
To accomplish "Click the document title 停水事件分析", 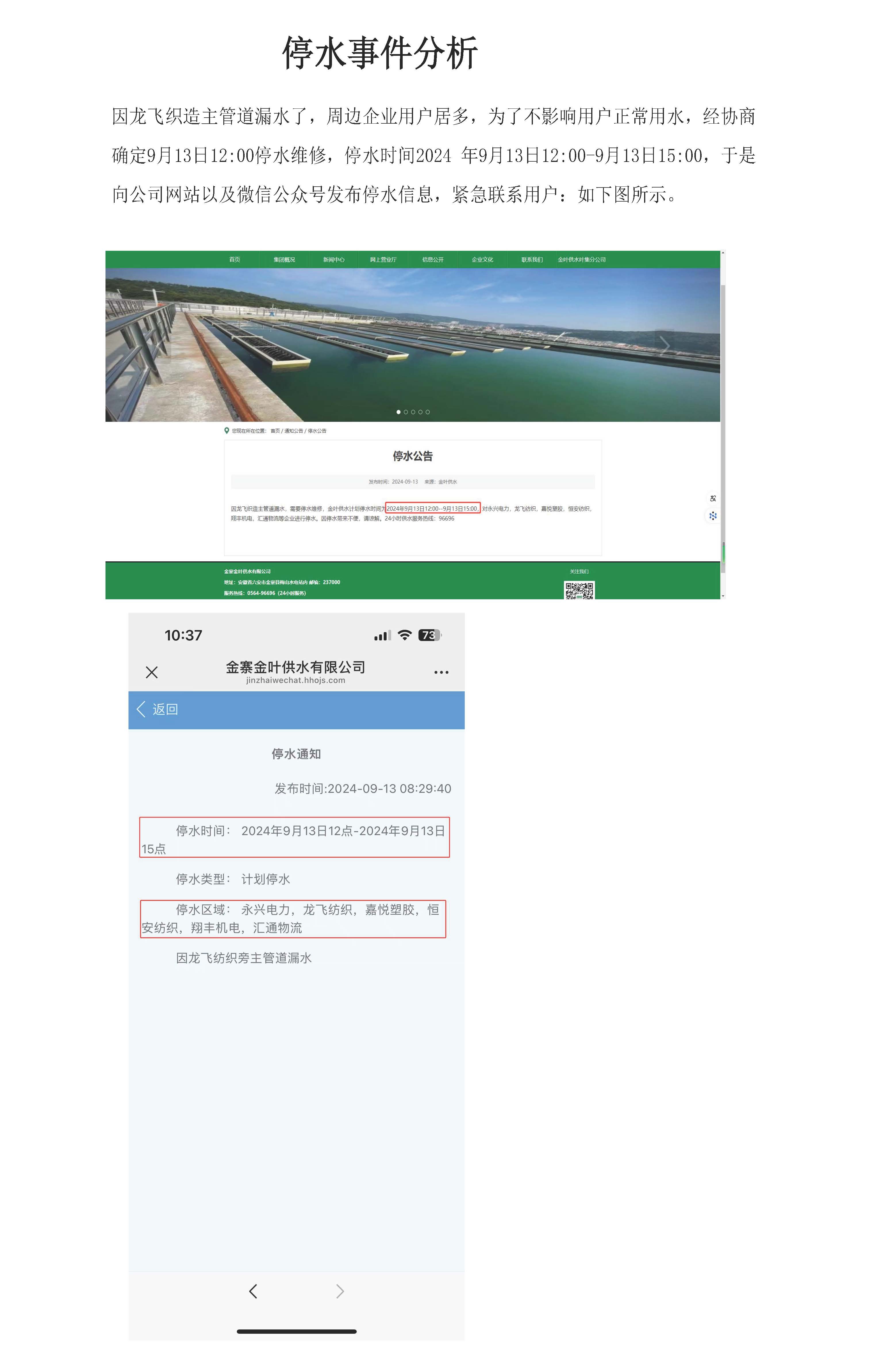I will 380,53.
